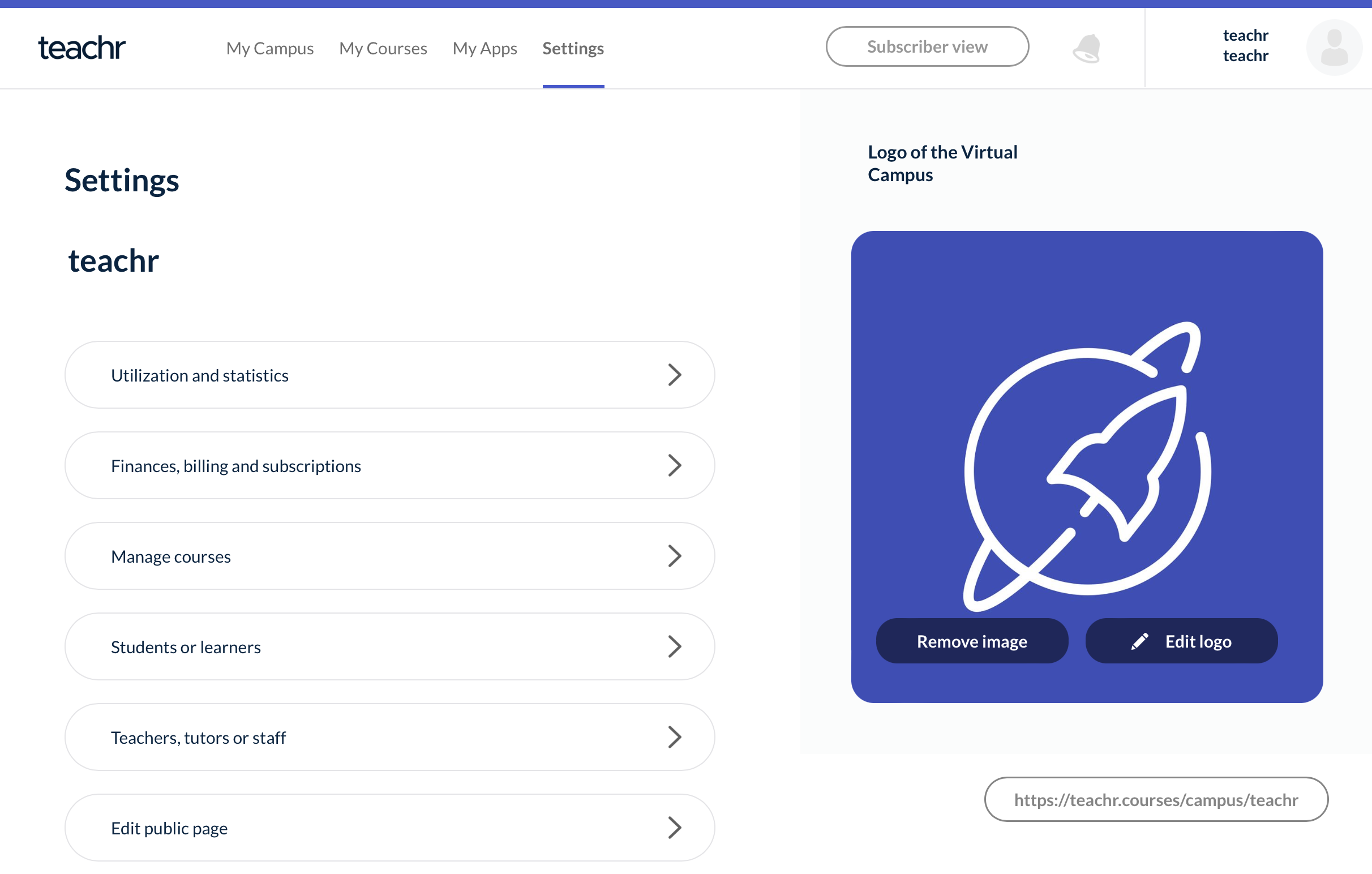Click the Manage courses arrow
1372x874 pixels.
coord(675,556)
